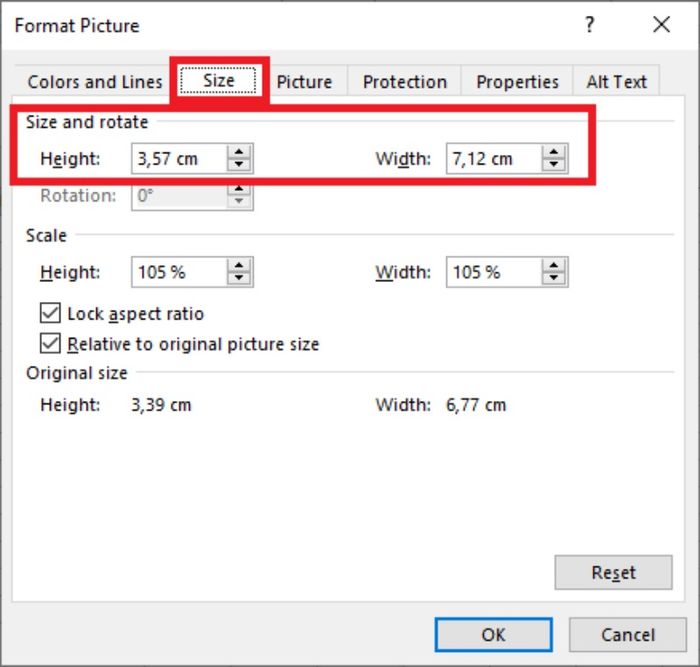Increase Scale Width percentage up arrow
Viewport: 700px width, 667px height.
click(x=554, y=266)
